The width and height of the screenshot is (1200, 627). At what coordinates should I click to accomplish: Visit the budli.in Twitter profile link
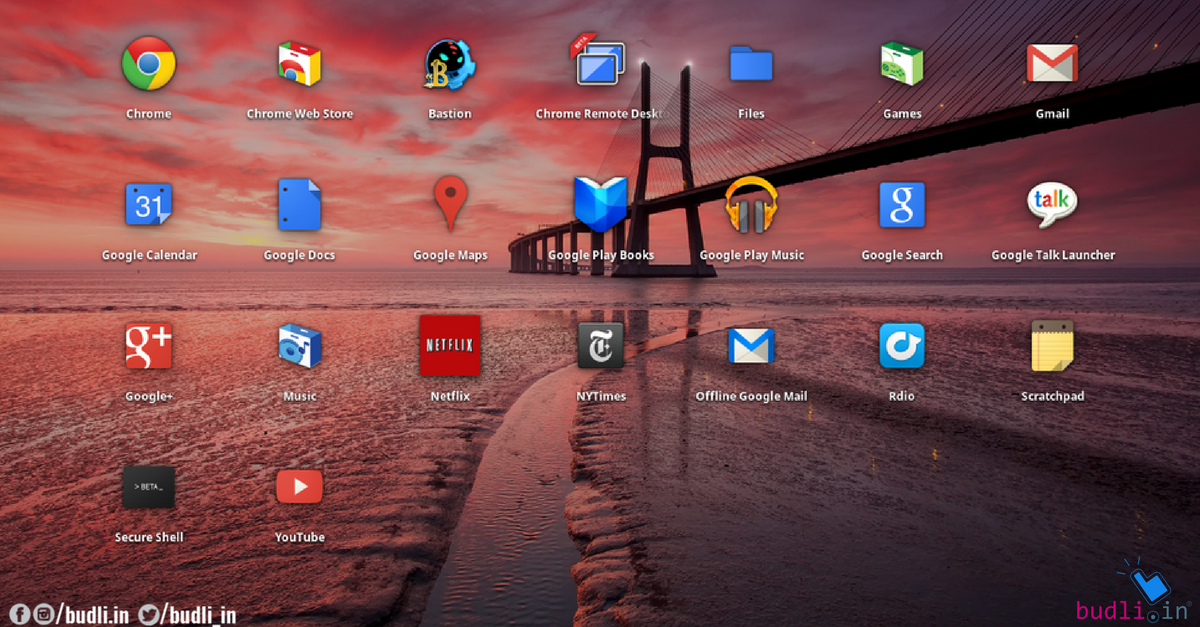click(x=148, y=616)
